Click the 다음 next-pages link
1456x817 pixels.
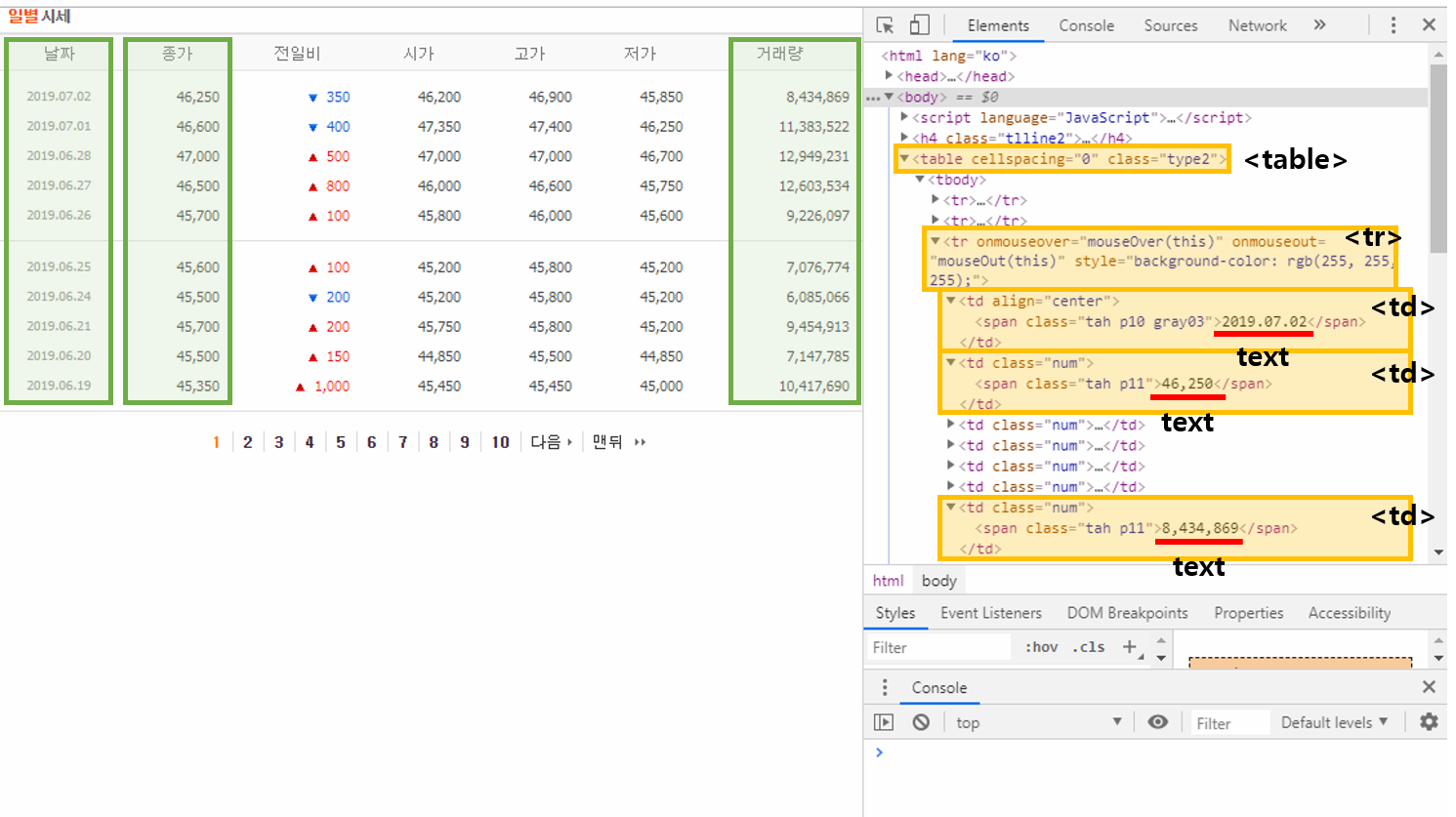(551, 442)
